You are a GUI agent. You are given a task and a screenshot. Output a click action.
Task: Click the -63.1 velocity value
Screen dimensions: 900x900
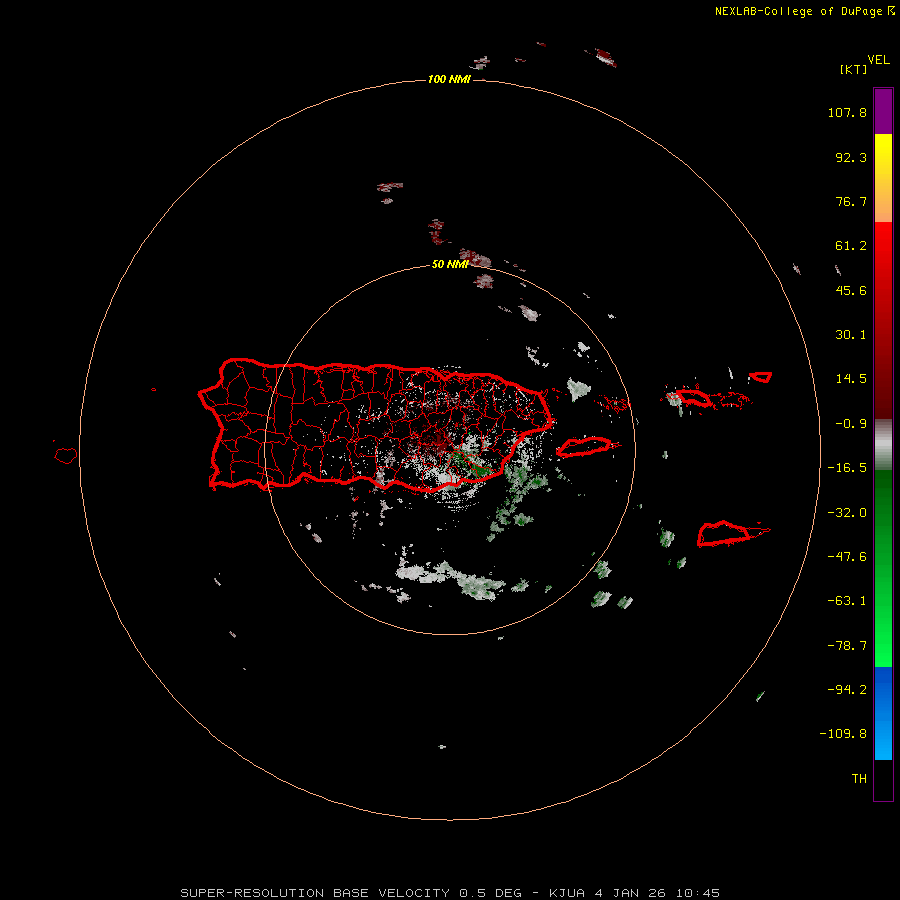click(x=847, y=601)
